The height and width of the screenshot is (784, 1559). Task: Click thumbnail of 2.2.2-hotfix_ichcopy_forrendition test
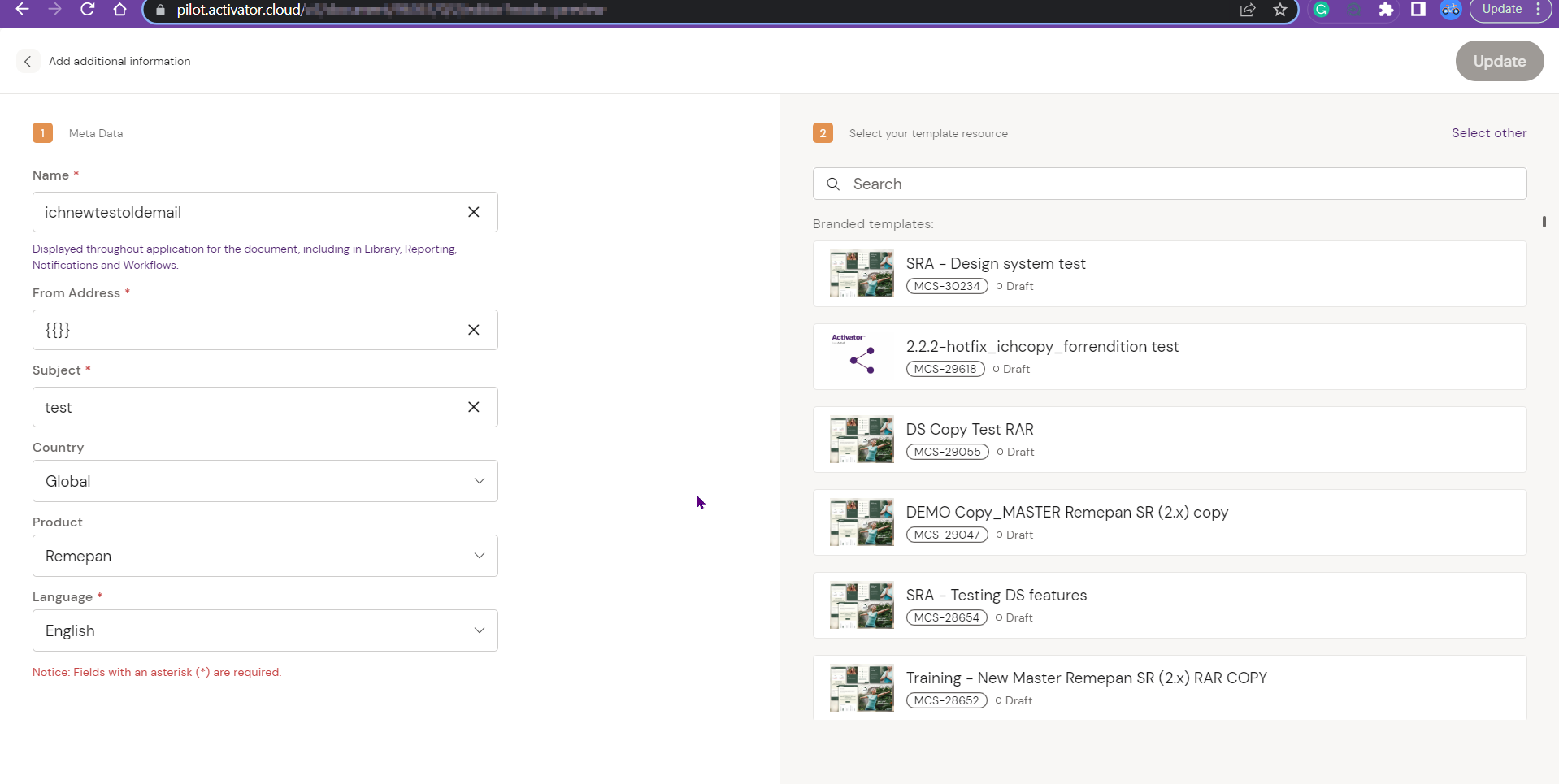pyautogui.click(x=861, y=357)
